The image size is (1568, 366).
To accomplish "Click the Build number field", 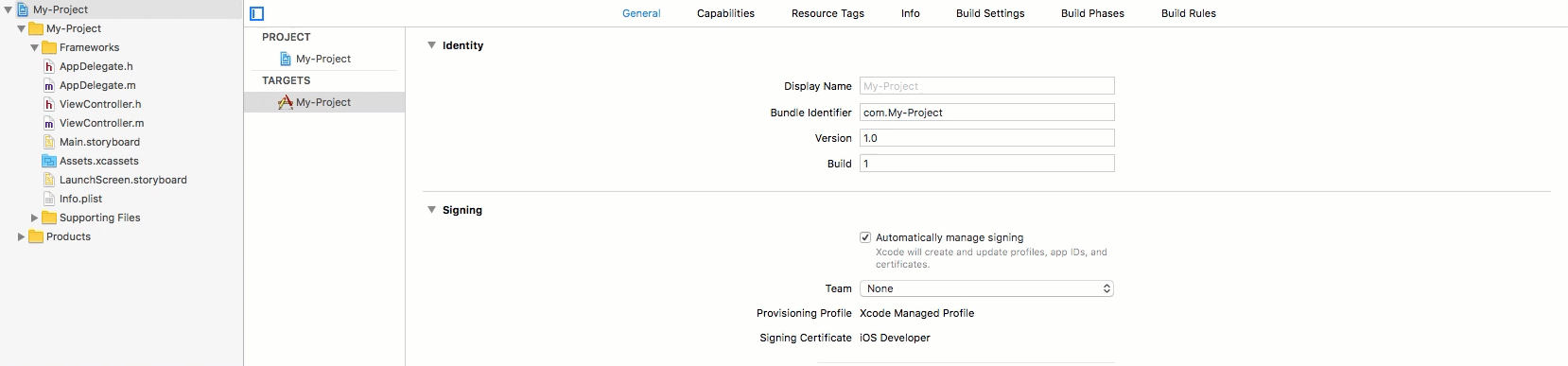I will pos(986,164).
